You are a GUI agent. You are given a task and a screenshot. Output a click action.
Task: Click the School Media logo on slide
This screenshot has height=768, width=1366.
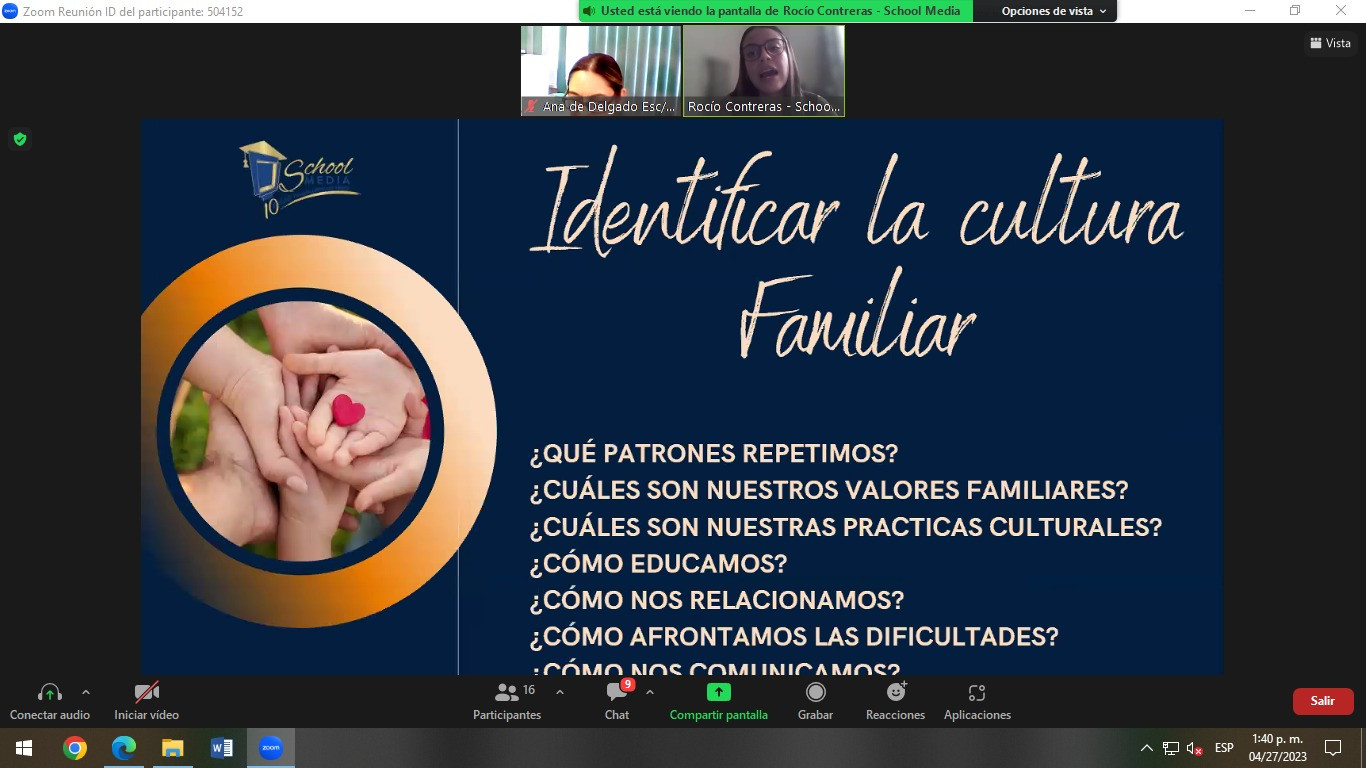tap(299, 179)
